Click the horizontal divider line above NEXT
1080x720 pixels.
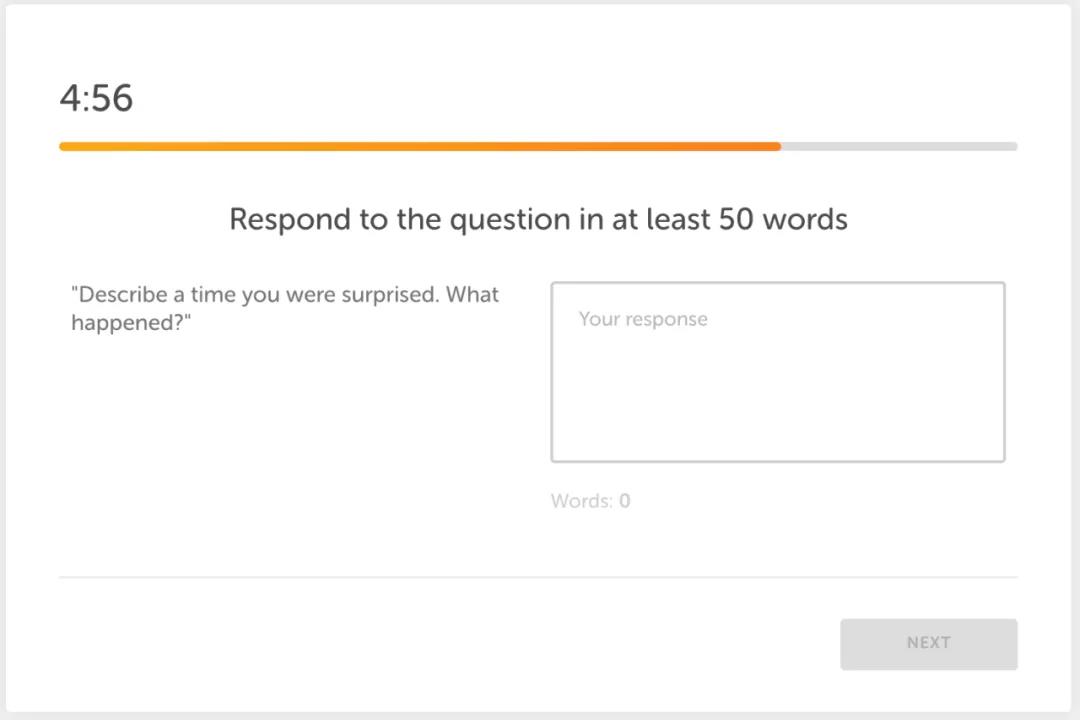pyautogui.click(x=538, y=577)
